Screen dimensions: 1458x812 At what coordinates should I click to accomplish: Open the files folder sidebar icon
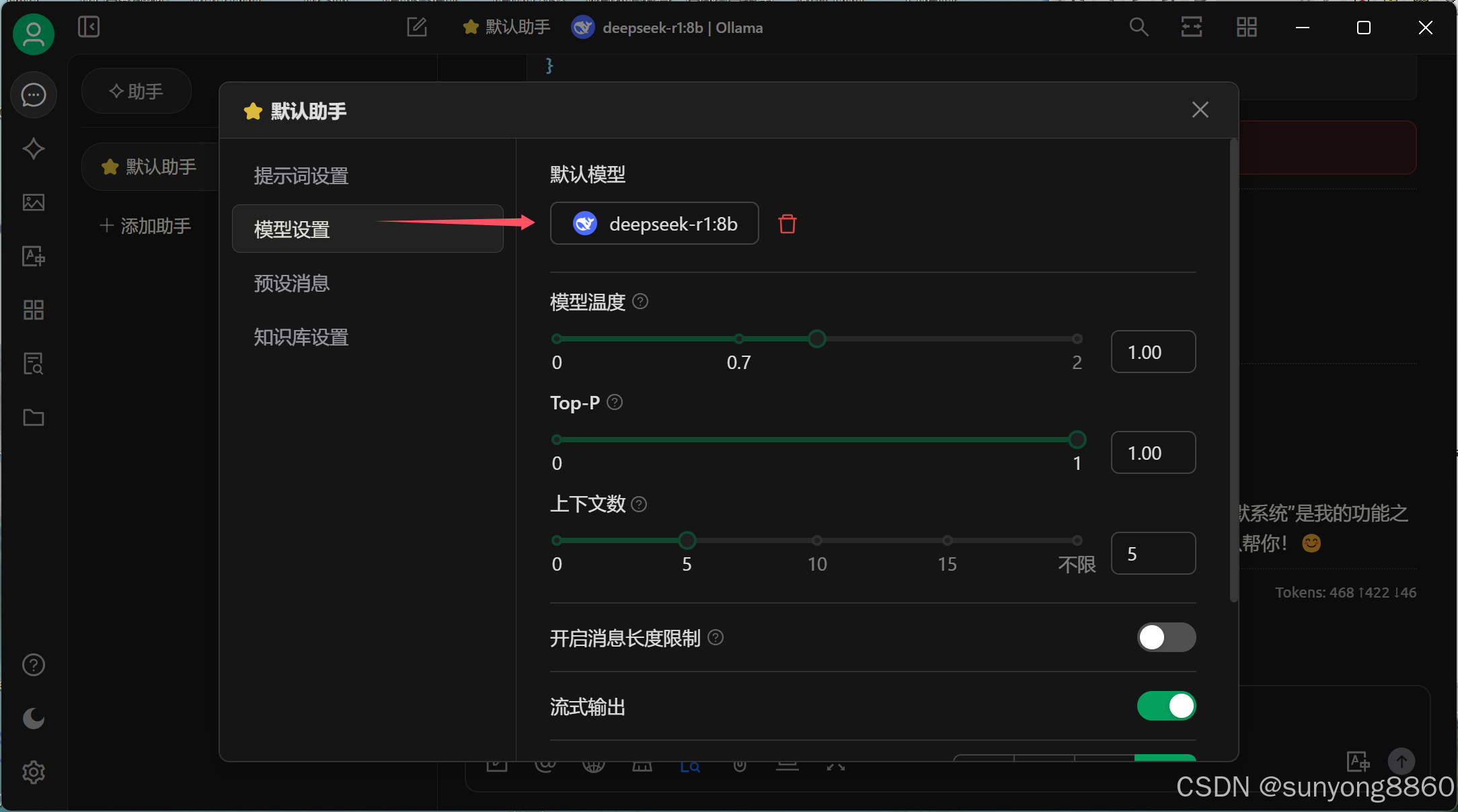[x=34, y=417]
